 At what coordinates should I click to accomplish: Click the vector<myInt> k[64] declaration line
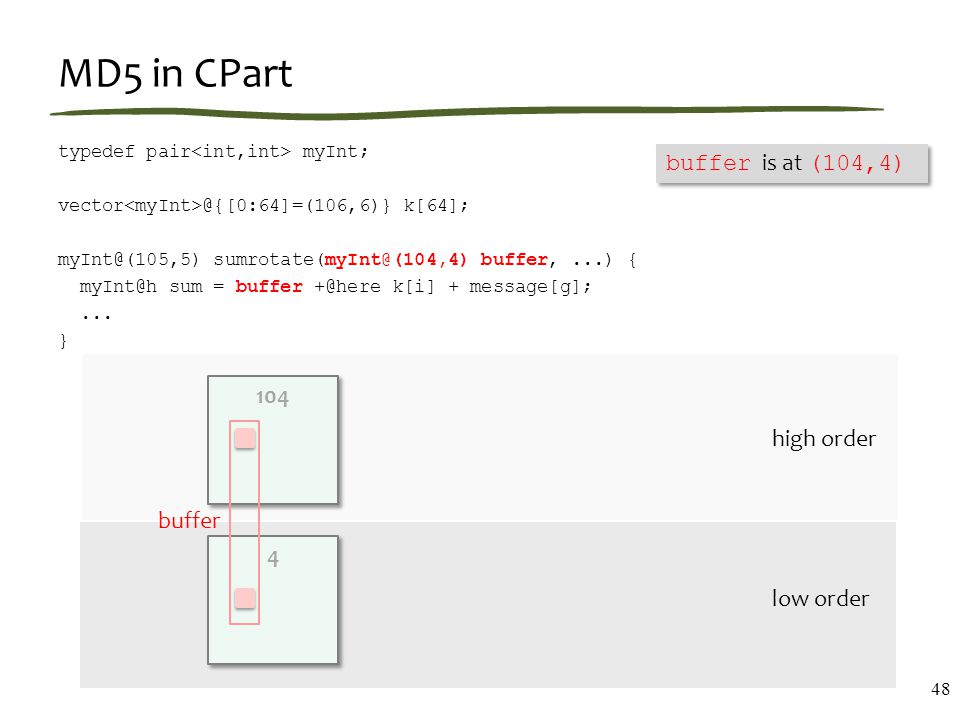(x=263, y=206)
